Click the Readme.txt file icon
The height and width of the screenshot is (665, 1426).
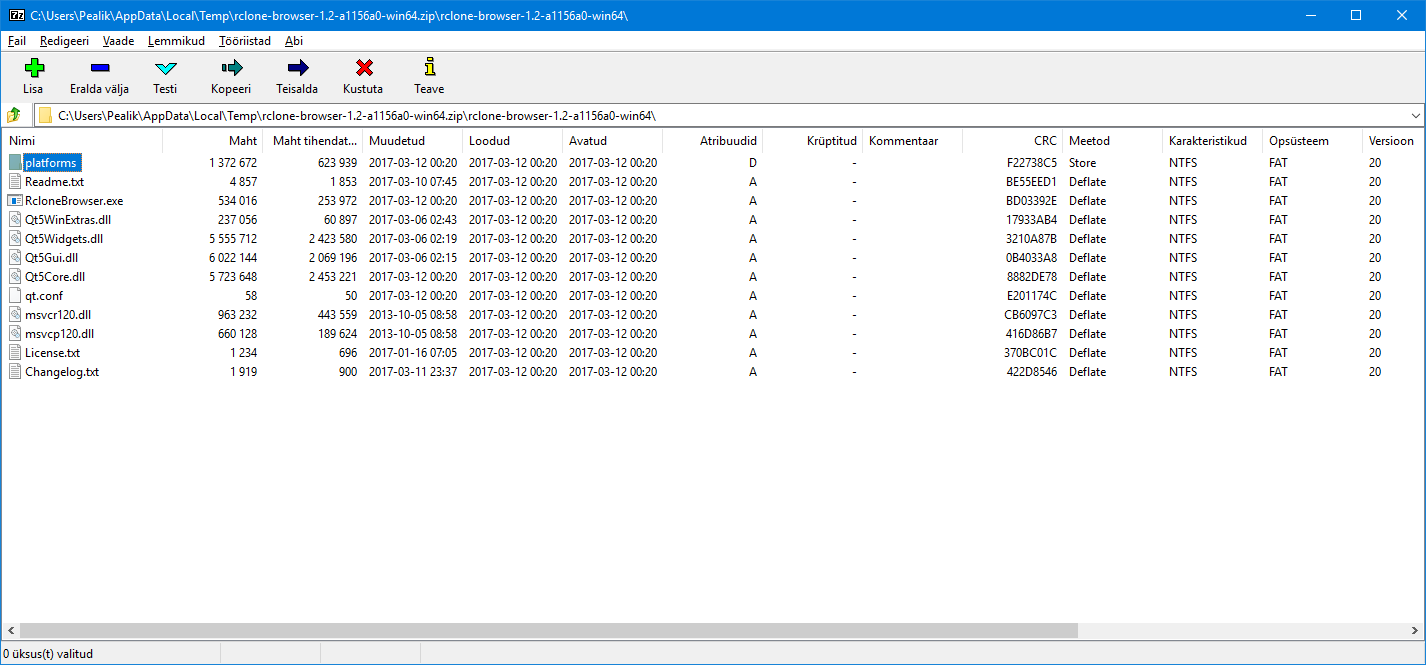click(x=15, y=181)
